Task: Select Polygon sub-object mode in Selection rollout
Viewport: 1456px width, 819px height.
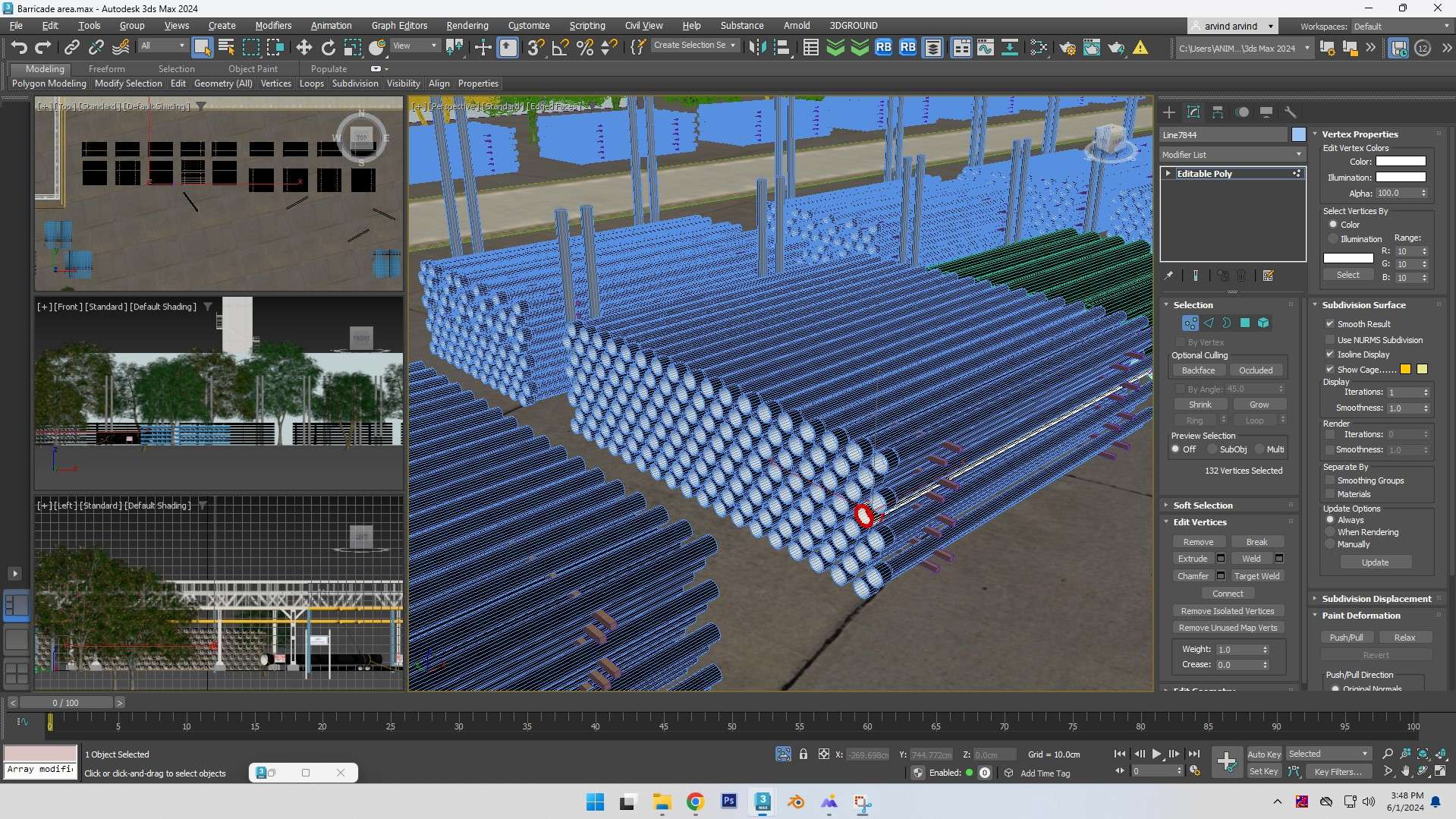Action: 1244,323
